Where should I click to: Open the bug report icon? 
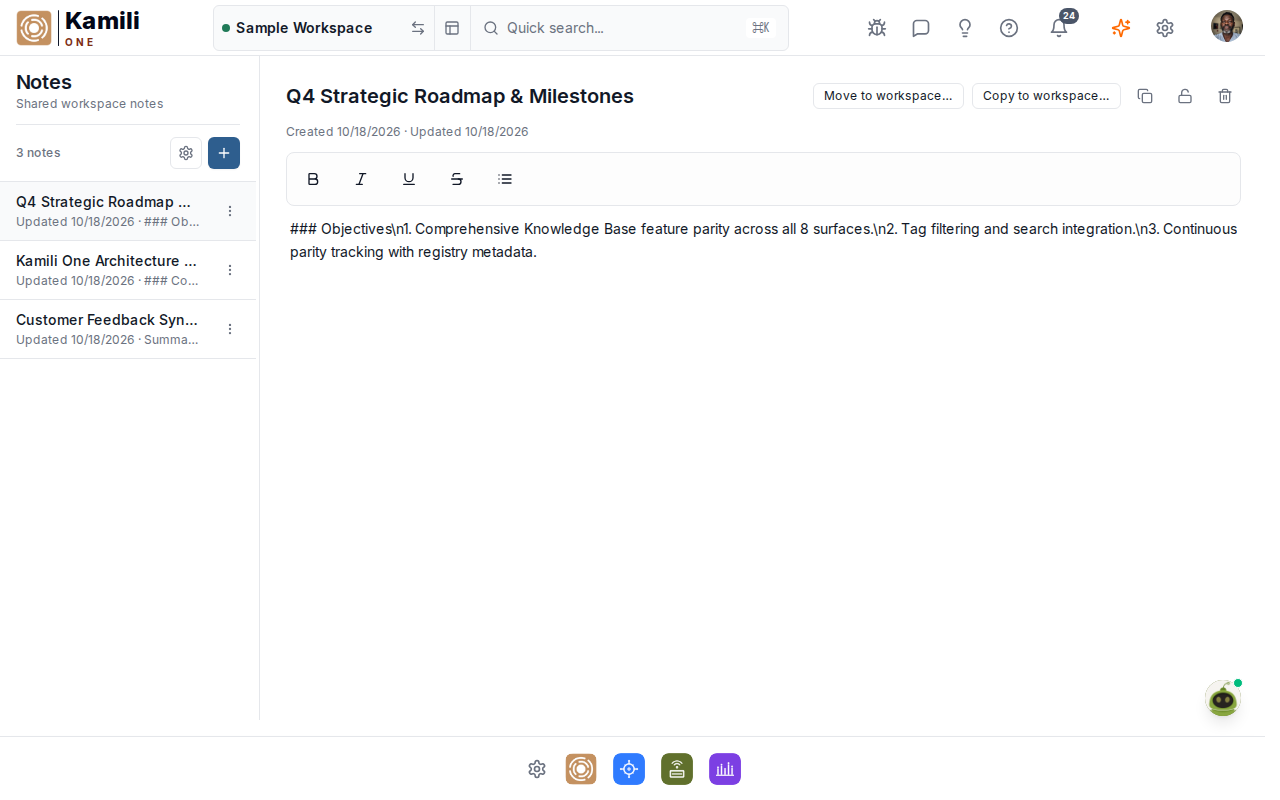[877, 28]
